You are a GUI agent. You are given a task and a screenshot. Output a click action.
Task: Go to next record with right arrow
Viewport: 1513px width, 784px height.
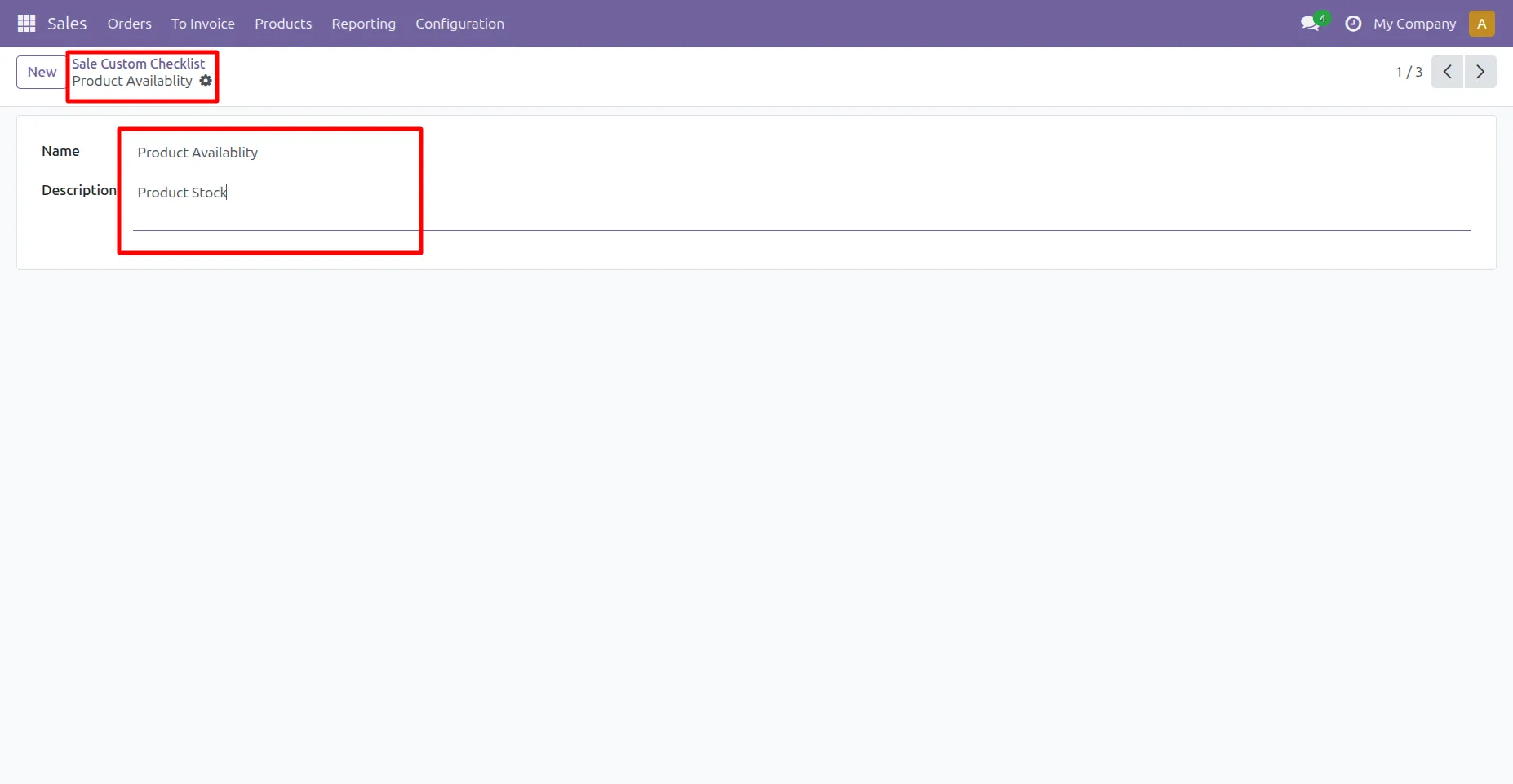click(x=1480, y=72)
